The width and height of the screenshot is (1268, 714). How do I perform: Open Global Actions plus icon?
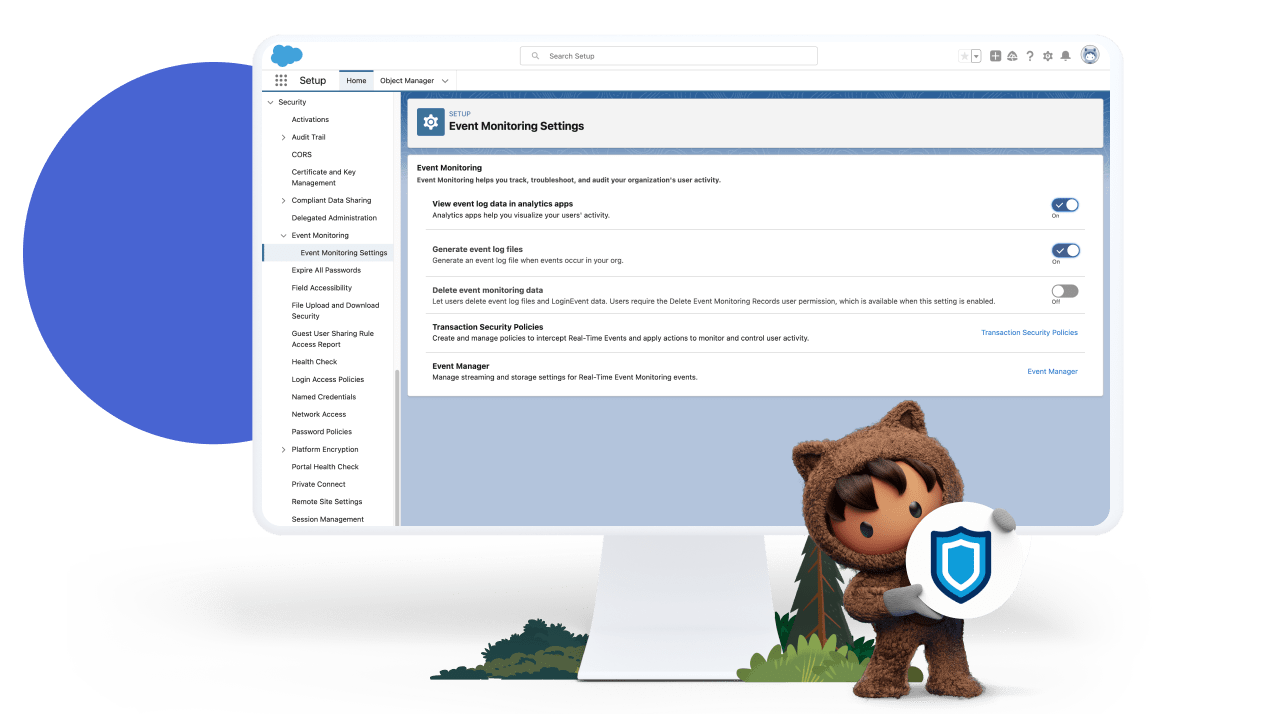995,56
